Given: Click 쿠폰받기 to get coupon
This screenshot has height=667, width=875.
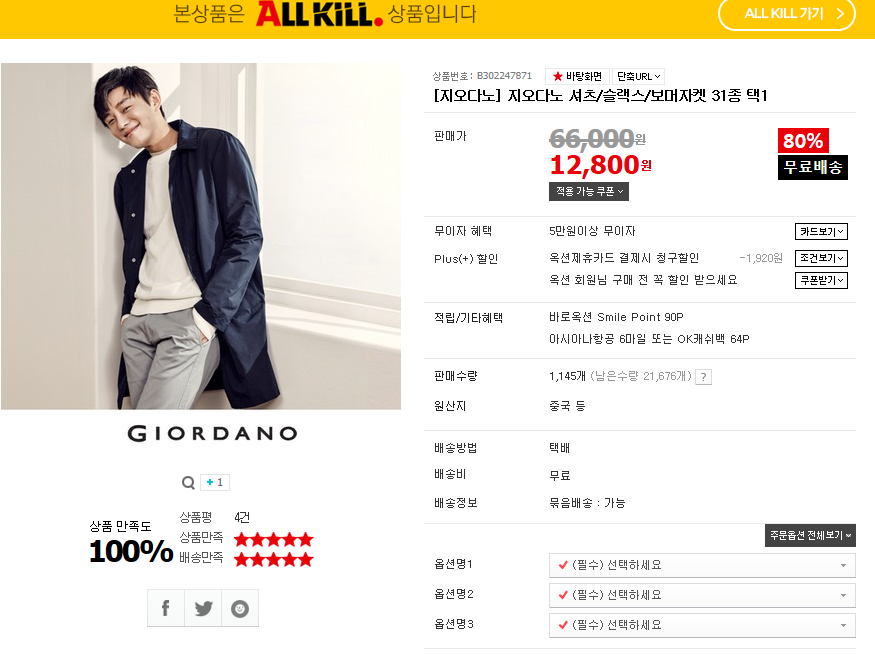Looking at the screenshot, I should click(821, 280).
